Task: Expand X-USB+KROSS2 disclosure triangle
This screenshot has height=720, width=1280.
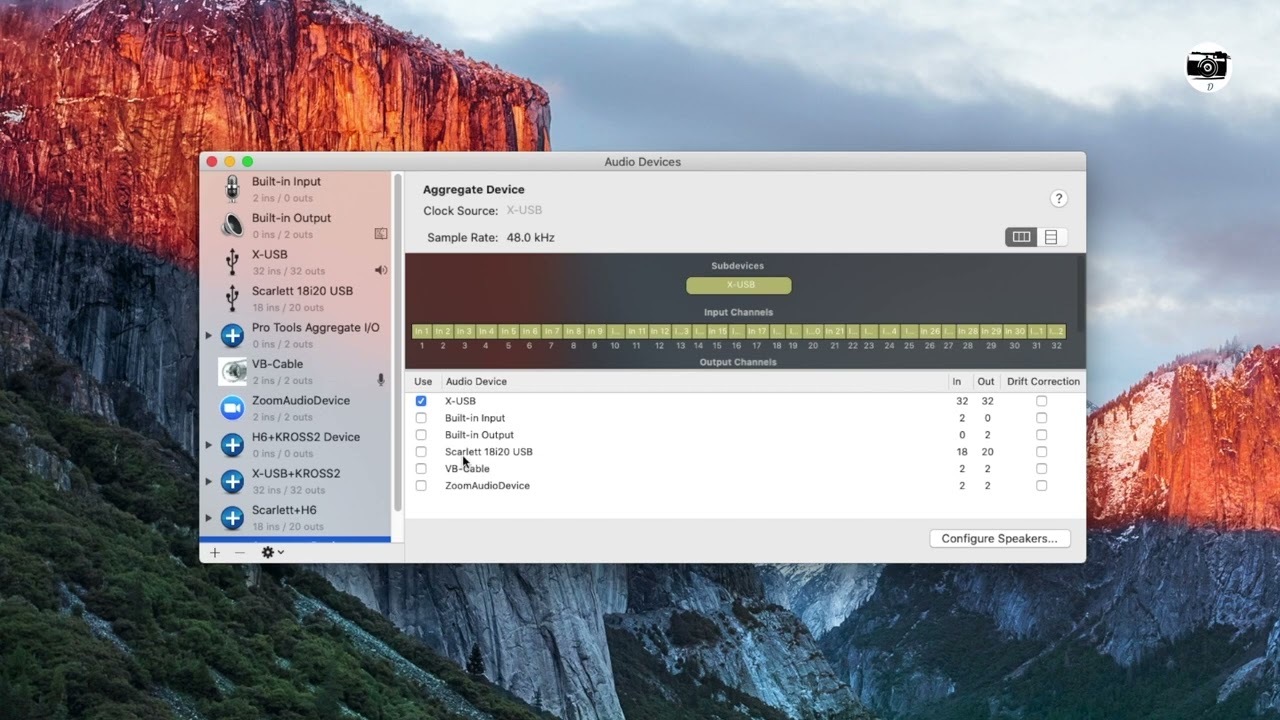Action: tap(208, 481)
